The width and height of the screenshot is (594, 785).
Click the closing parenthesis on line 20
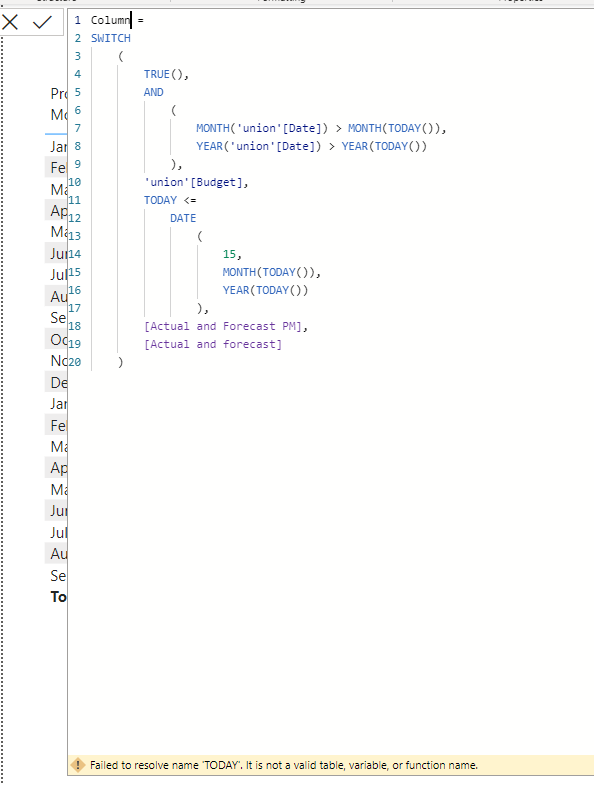[x=120, y=362]
